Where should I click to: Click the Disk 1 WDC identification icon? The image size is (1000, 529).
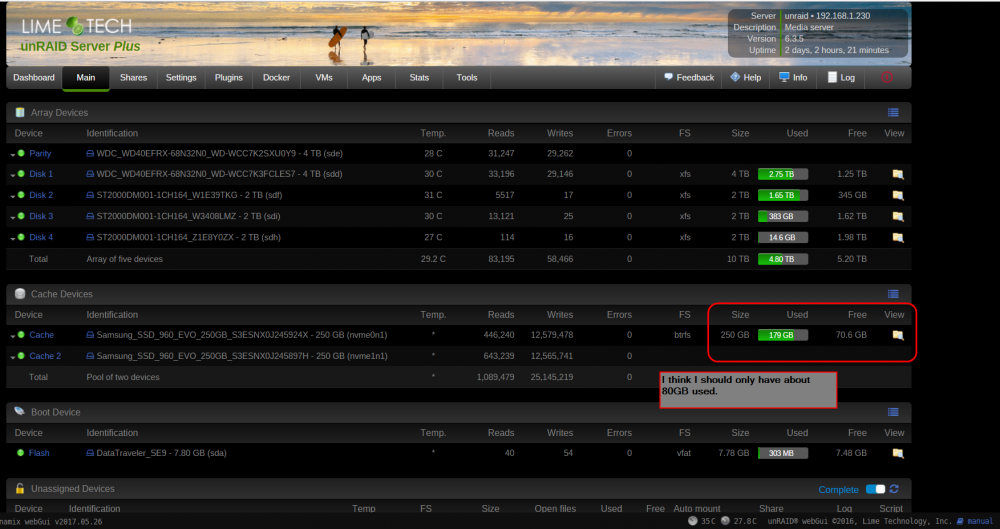90,174
